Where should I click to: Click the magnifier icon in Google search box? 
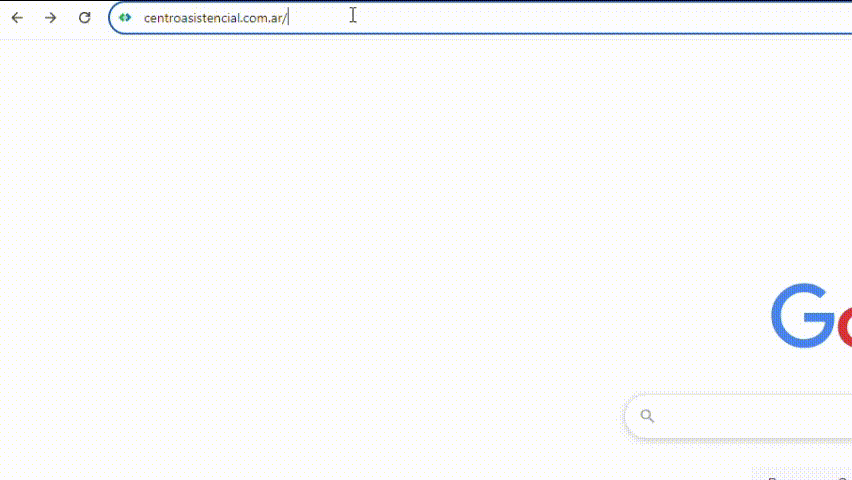(x=647, y=416)
